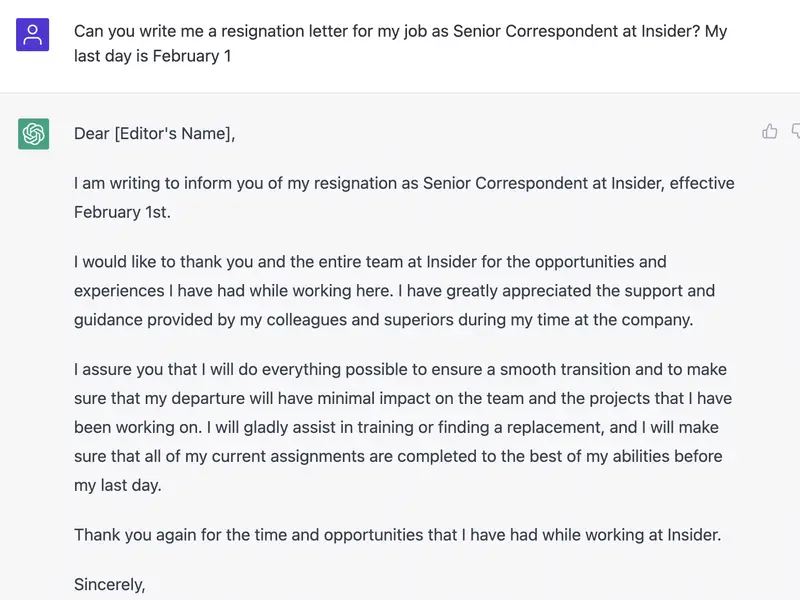The image size is (800, 600).
Task: Toggle negative feedback on the assistant's reply
Action: click(x=797, y=131)
